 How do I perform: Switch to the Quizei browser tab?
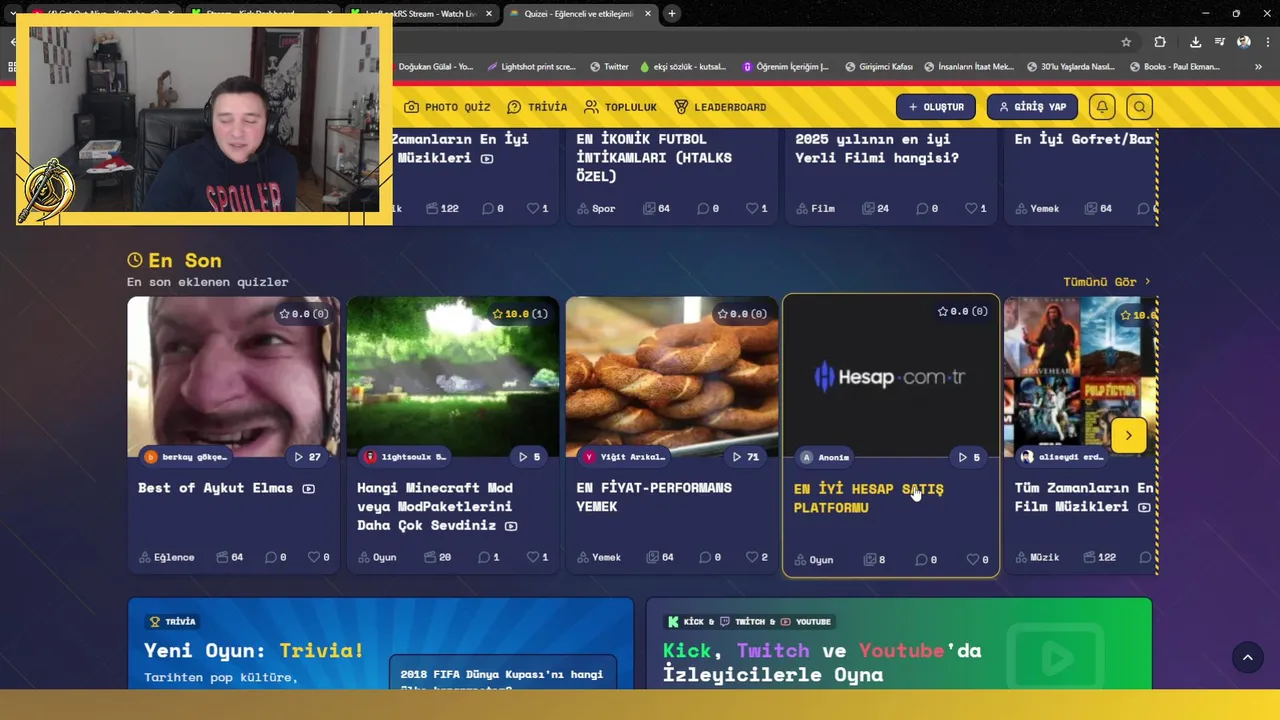tap(583, 14)
